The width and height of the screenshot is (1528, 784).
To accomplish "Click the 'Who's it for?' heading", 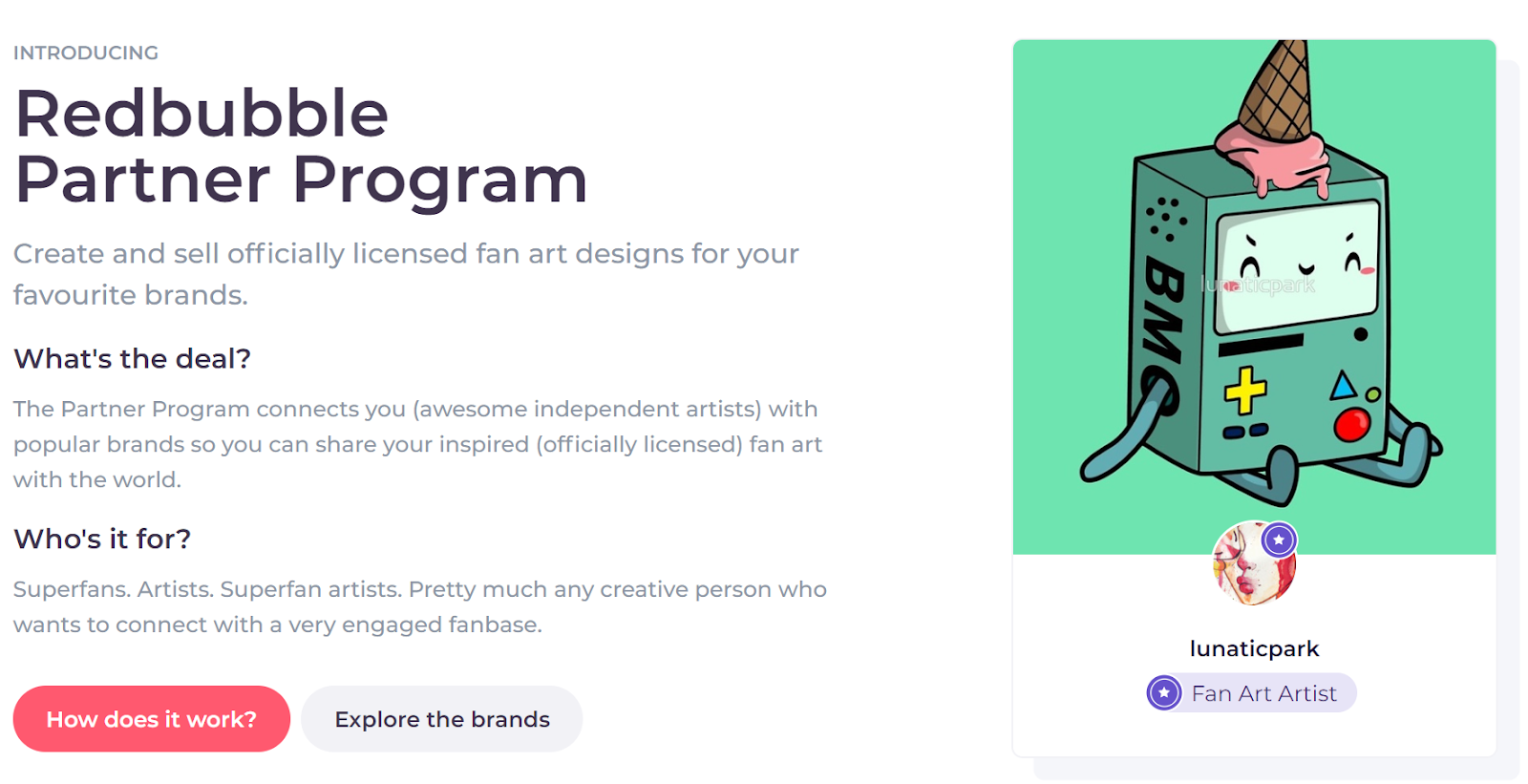I will pos(102,540).
